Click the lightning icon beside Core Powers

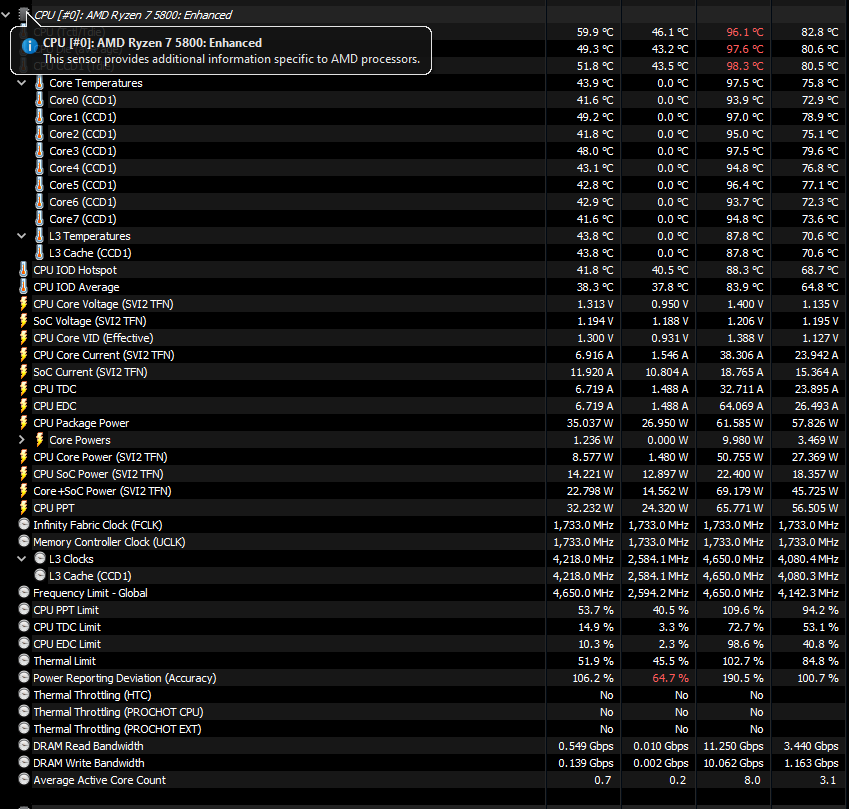tap(40, 440)
